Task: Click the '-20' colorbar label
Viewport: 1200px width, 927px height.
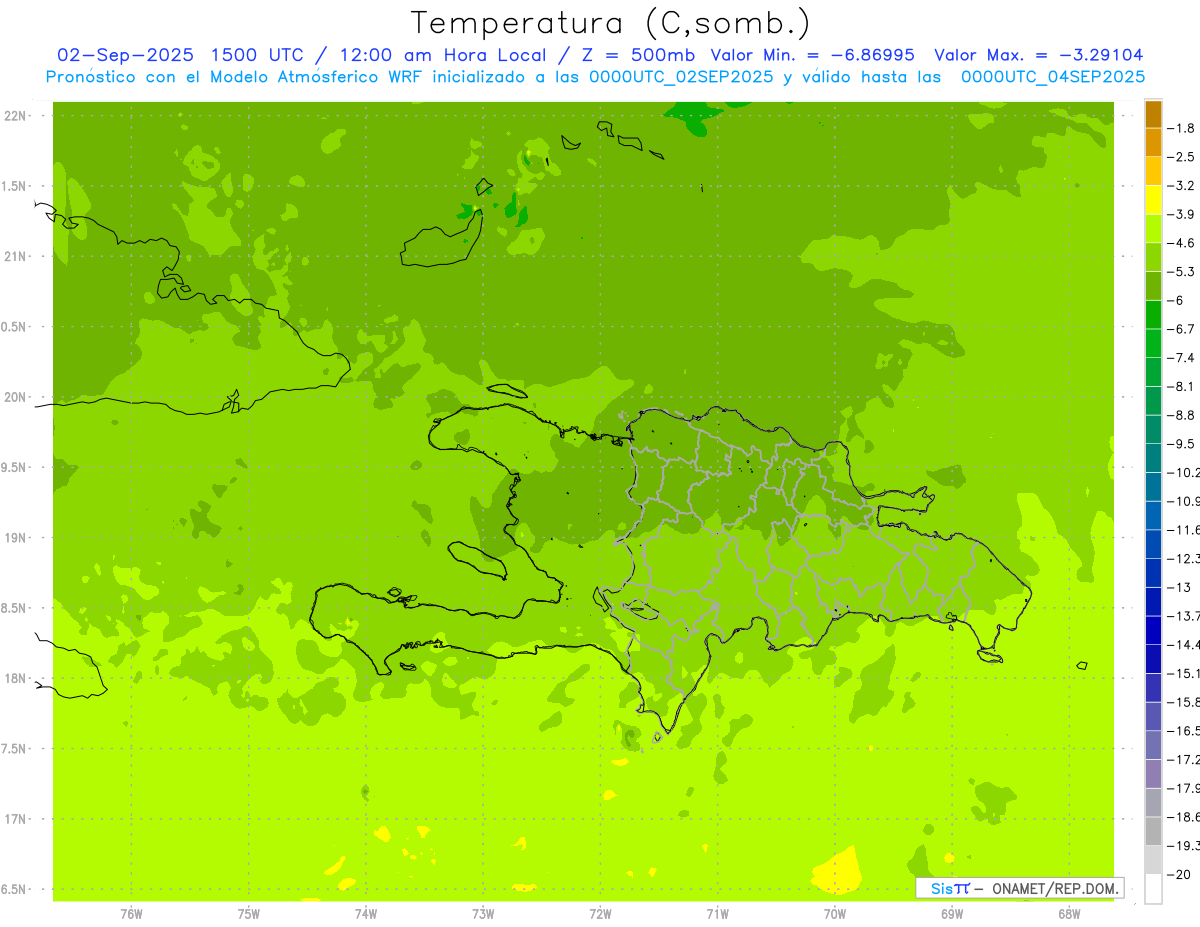Action: [1180, 874]
